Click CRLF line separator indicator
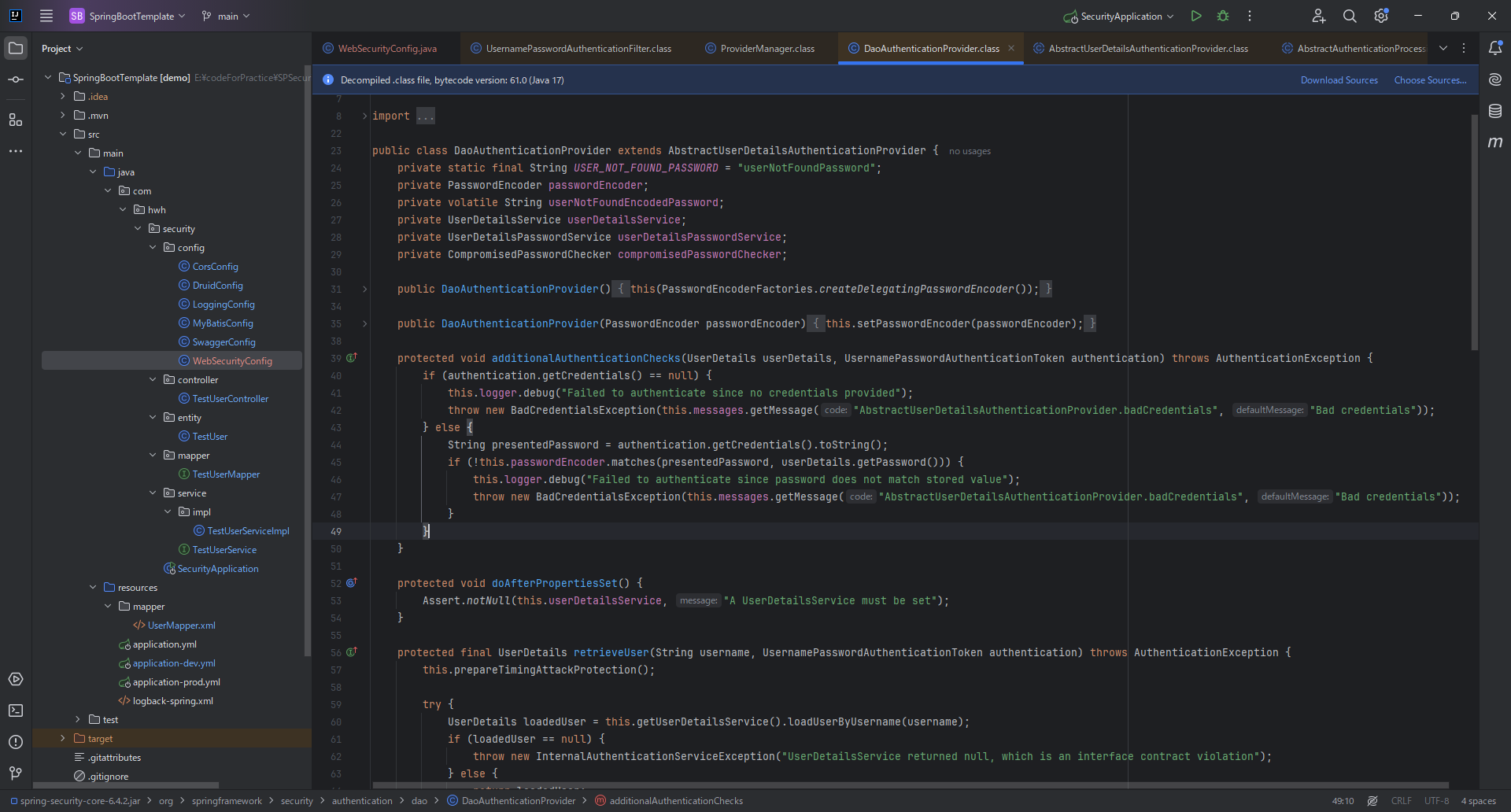 coord(1401,801)
